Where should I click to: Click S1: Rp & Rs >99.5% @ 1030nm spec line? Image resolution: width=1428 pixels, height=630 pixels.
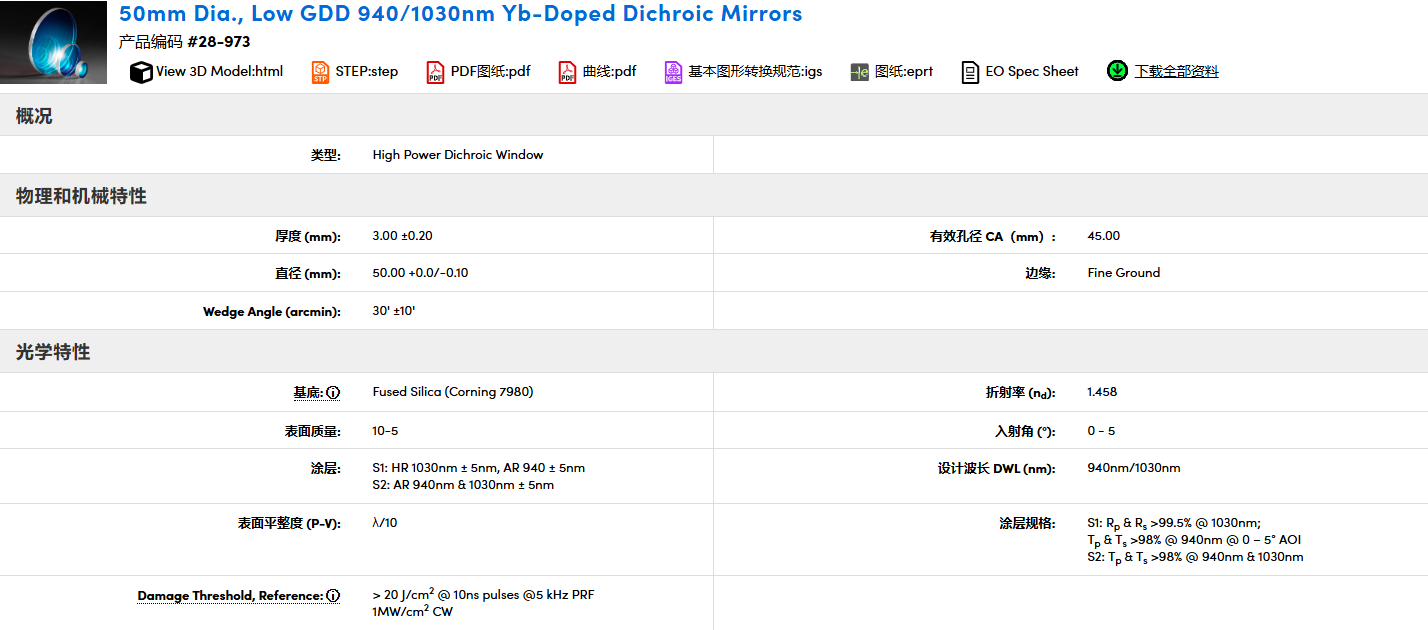click(1174, 523)
